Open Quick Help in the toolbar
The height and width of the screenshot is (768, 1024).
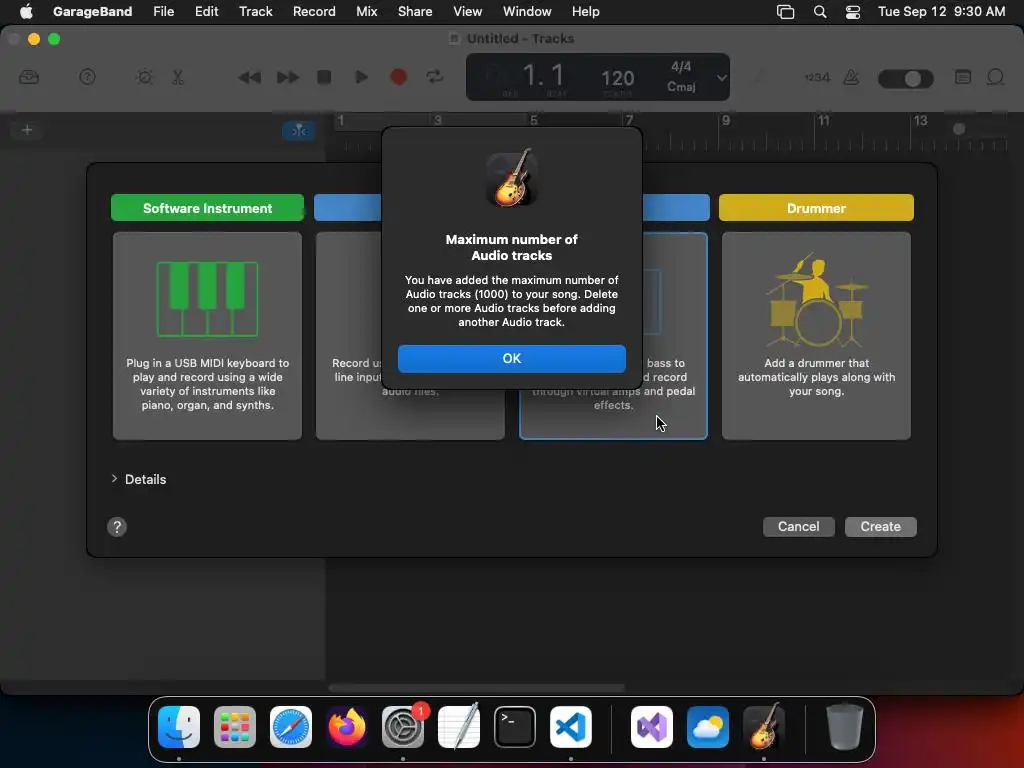pos(87,77)
